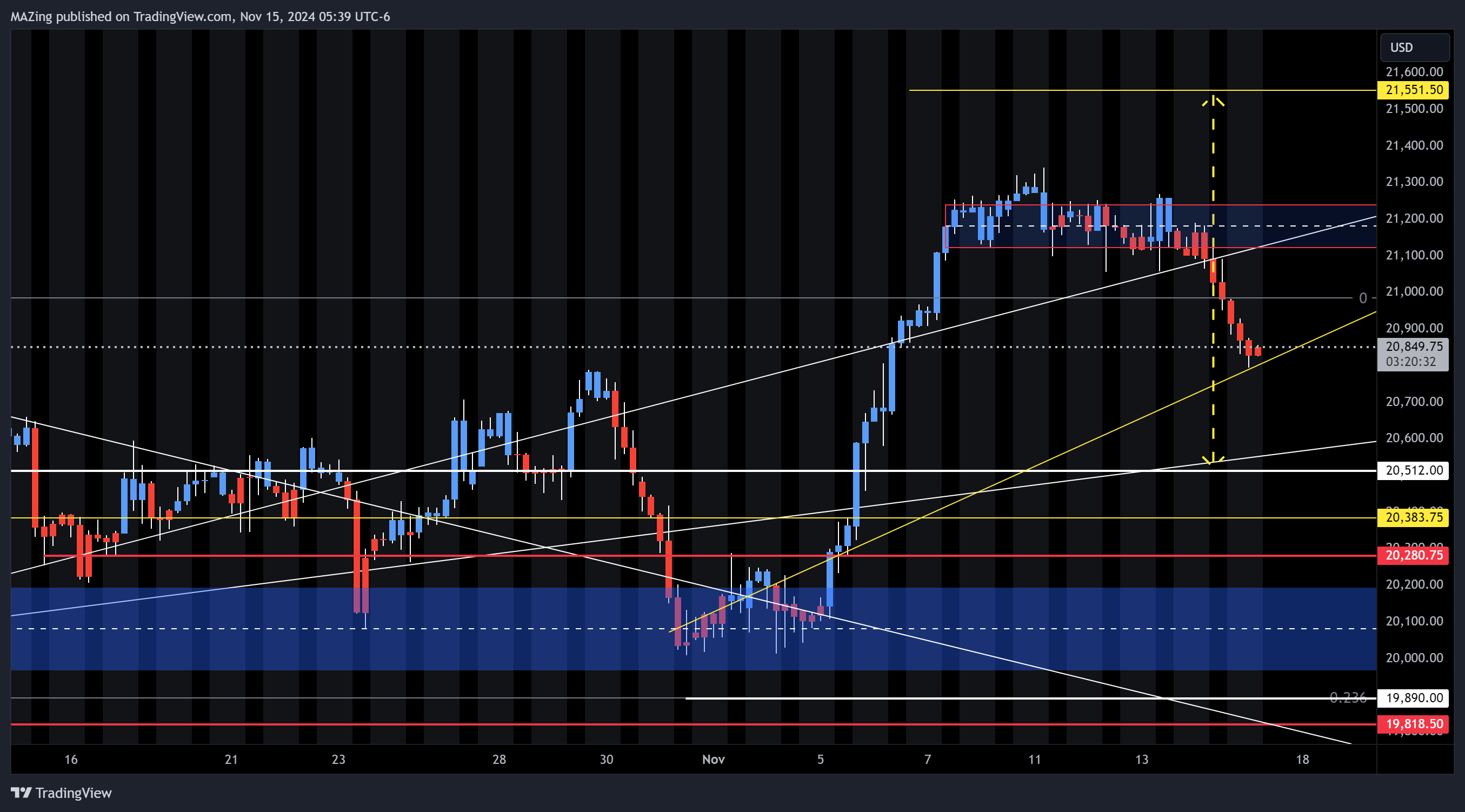Click the date label 18 on time axis
This screenshot has width=1465, height=812.
1302,760
